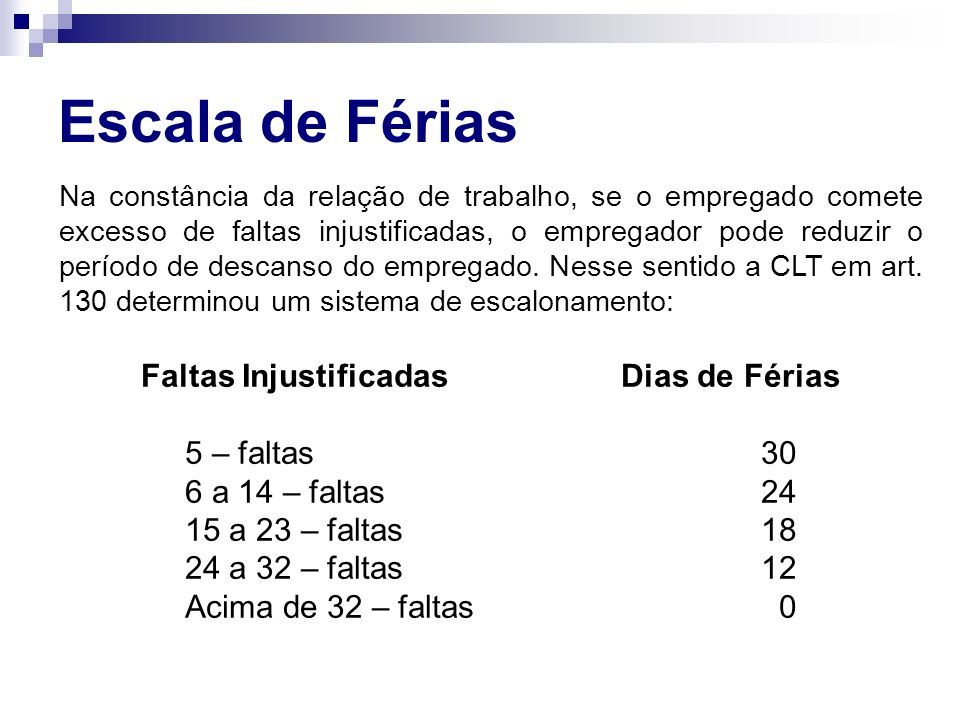This screenshot has width=960, height=720.
Task: Click the row labeled 15 a 23 – faltas
Action: (x=295, y=529)
